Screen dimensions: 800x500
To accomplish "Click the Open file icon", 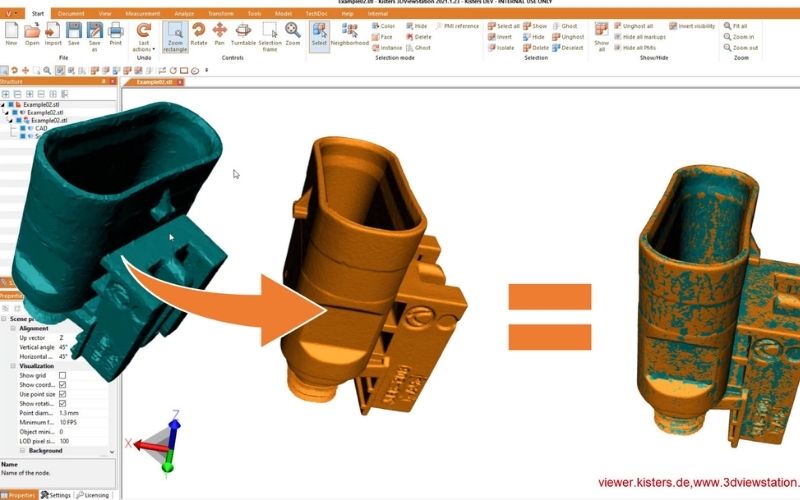I will pos(32,31).
